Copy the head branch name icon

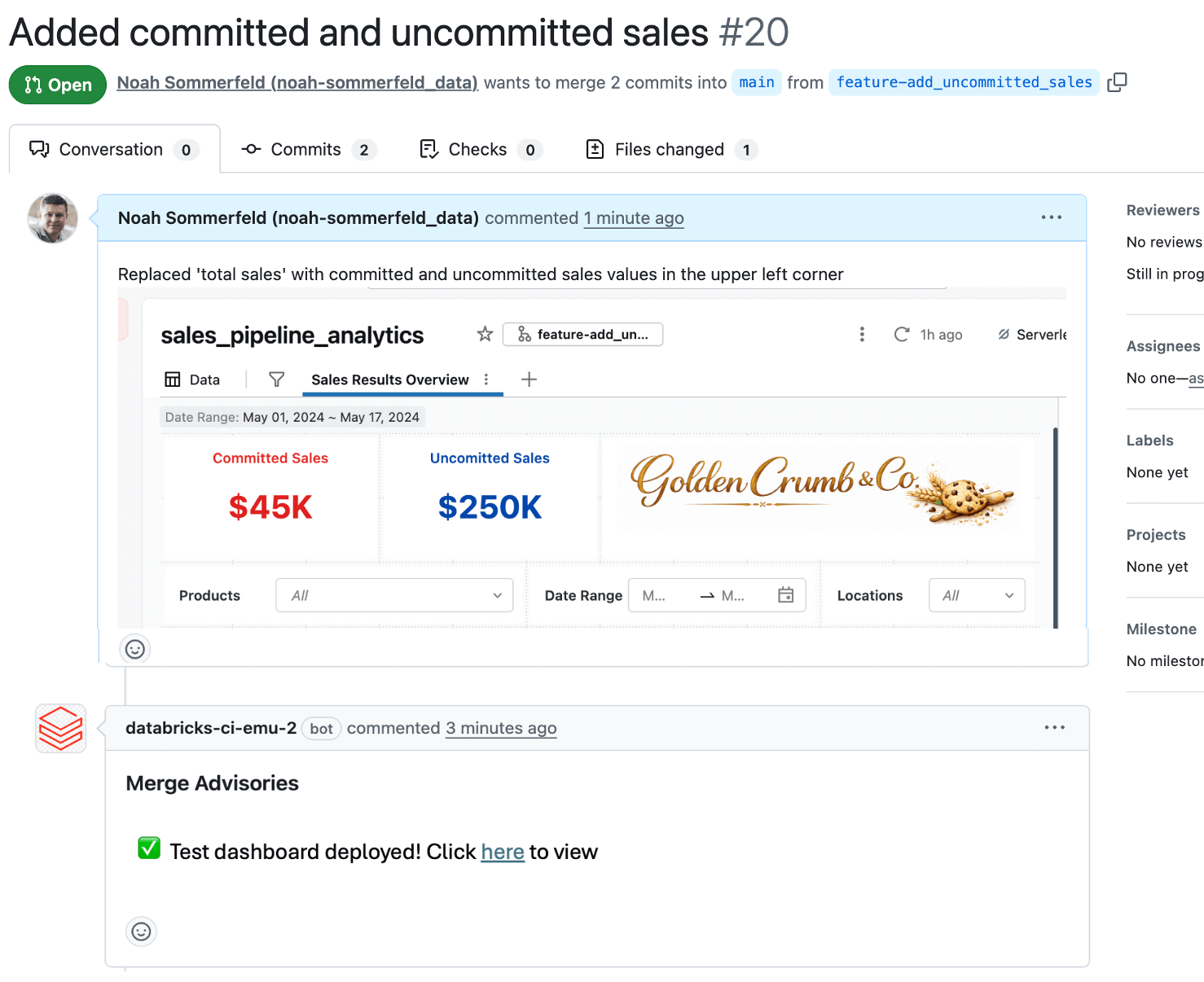click(1117, 82)
